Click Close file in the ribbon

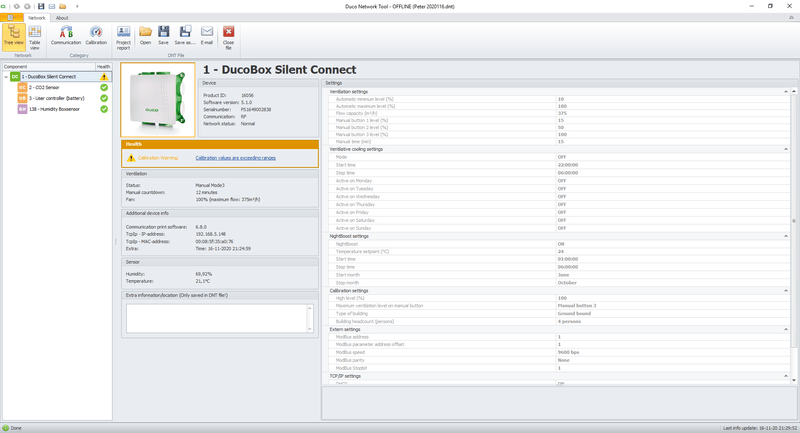(229, 38)
